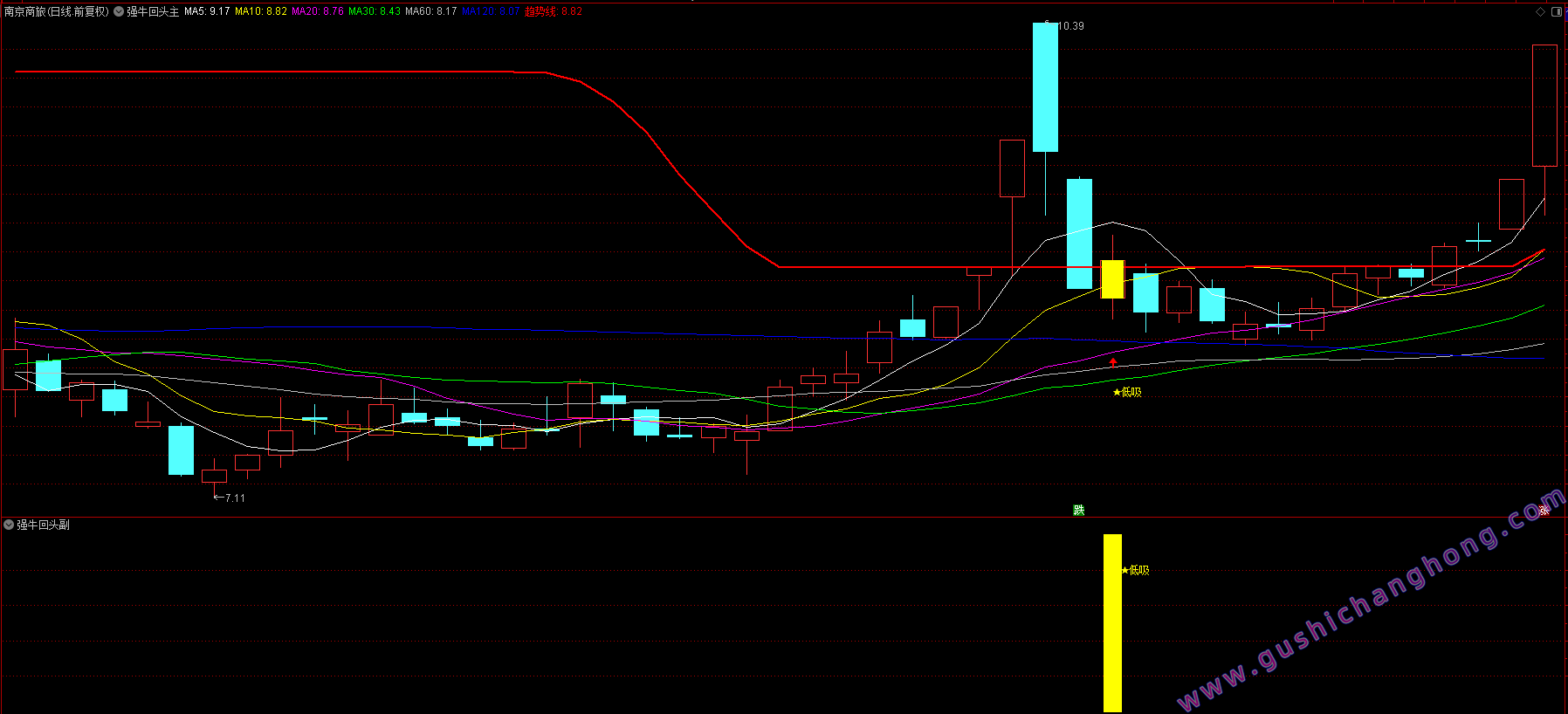Click the 10.39 high price label
This screenshot has height=714, width=1568.
pos(1070,26)
